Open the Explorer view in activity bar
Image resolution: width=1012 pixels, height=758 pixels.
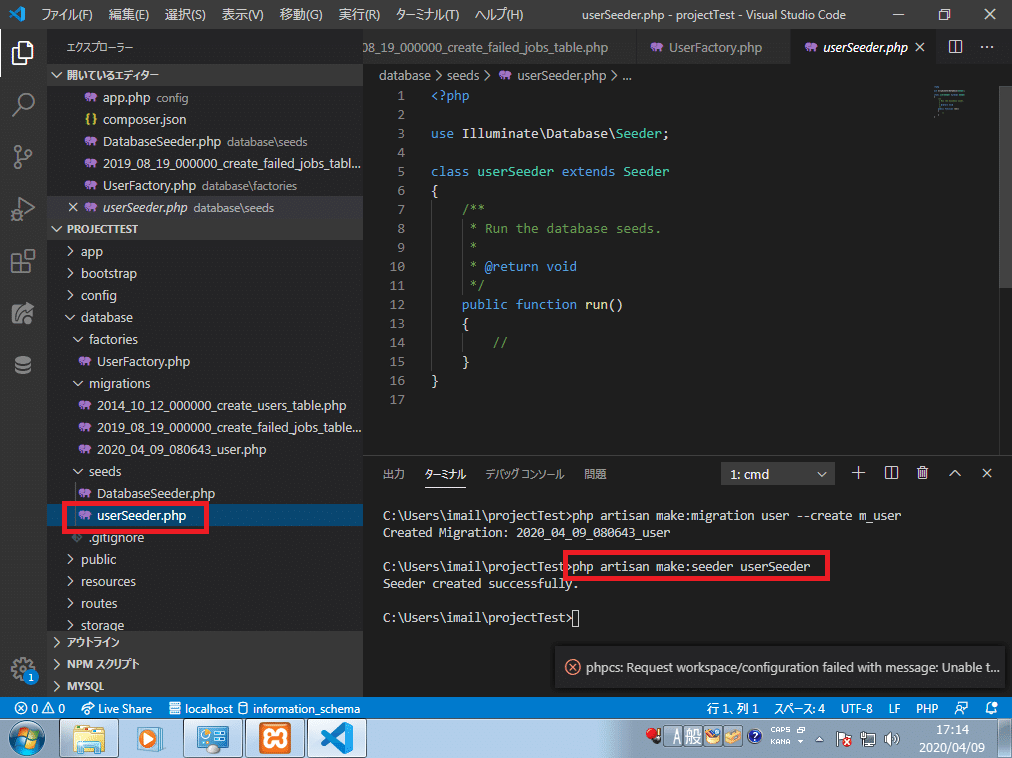click(x=23, y=53)
